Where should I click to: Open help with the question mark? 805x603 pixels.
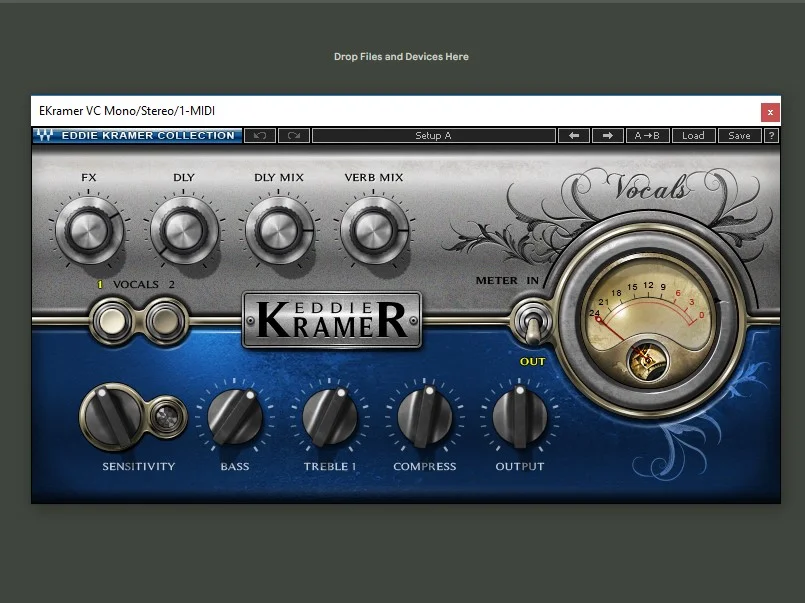coord(771,135)
